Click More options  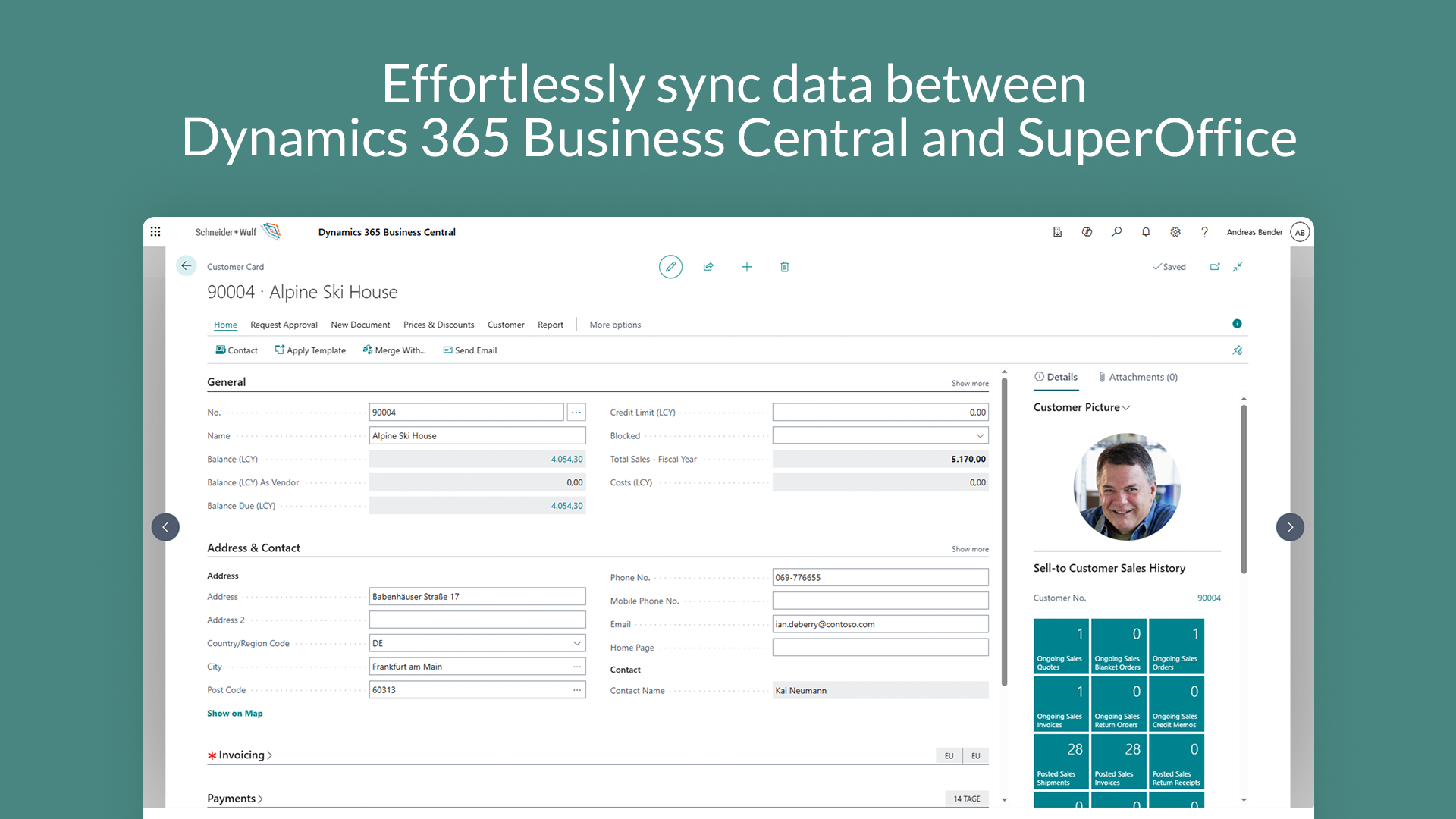[615, 325]
